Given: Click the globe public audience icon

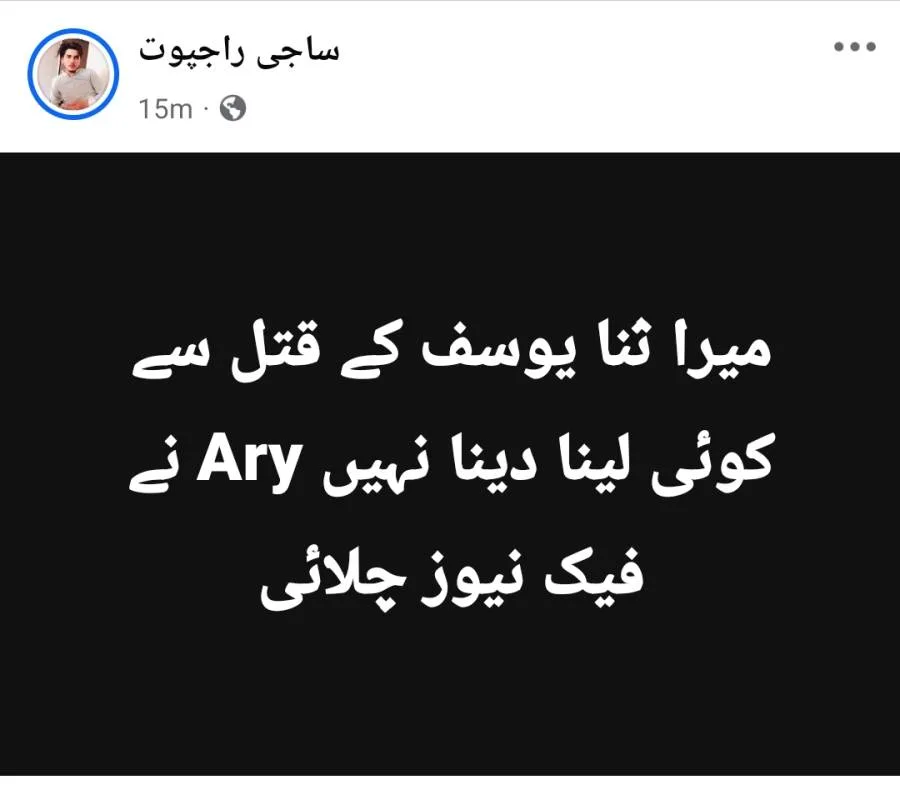Looking at the screenshot, I should [x=233, y=108].
